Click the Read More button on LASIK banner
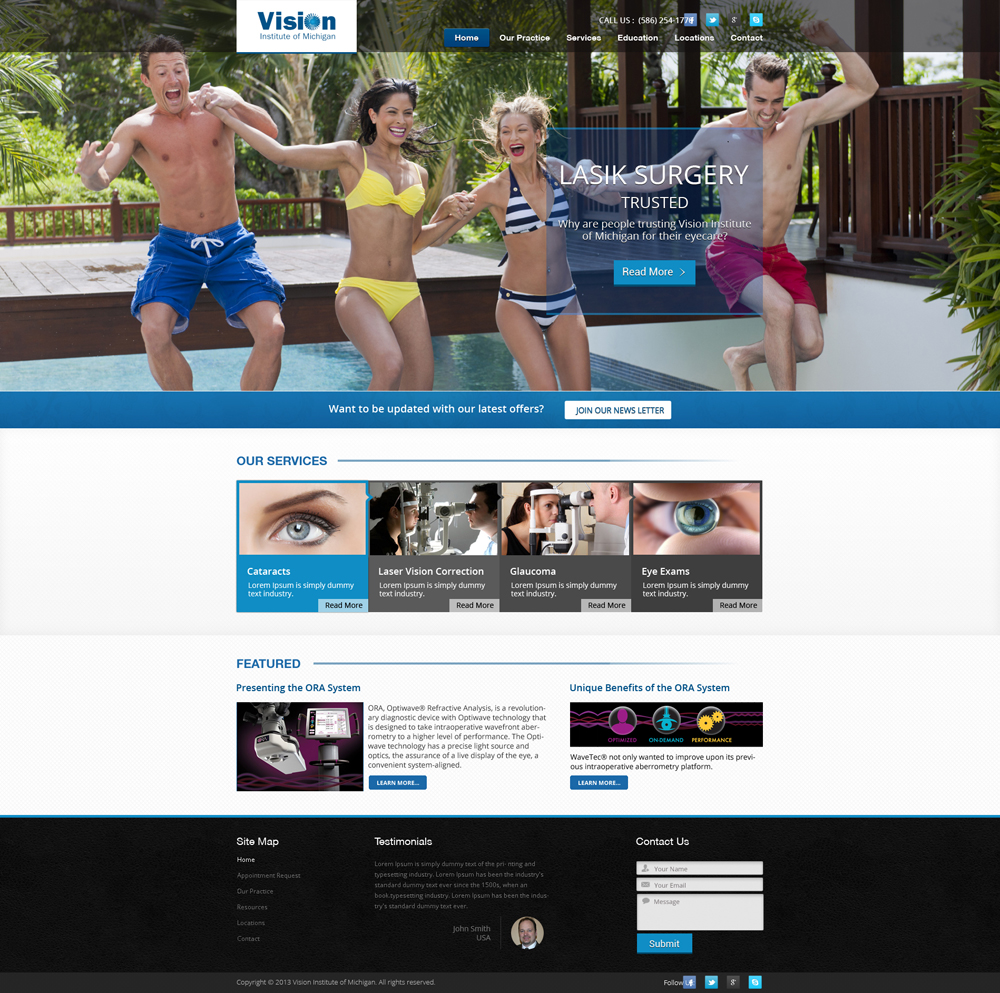1000x993 pixels. (x=654, y=272)
